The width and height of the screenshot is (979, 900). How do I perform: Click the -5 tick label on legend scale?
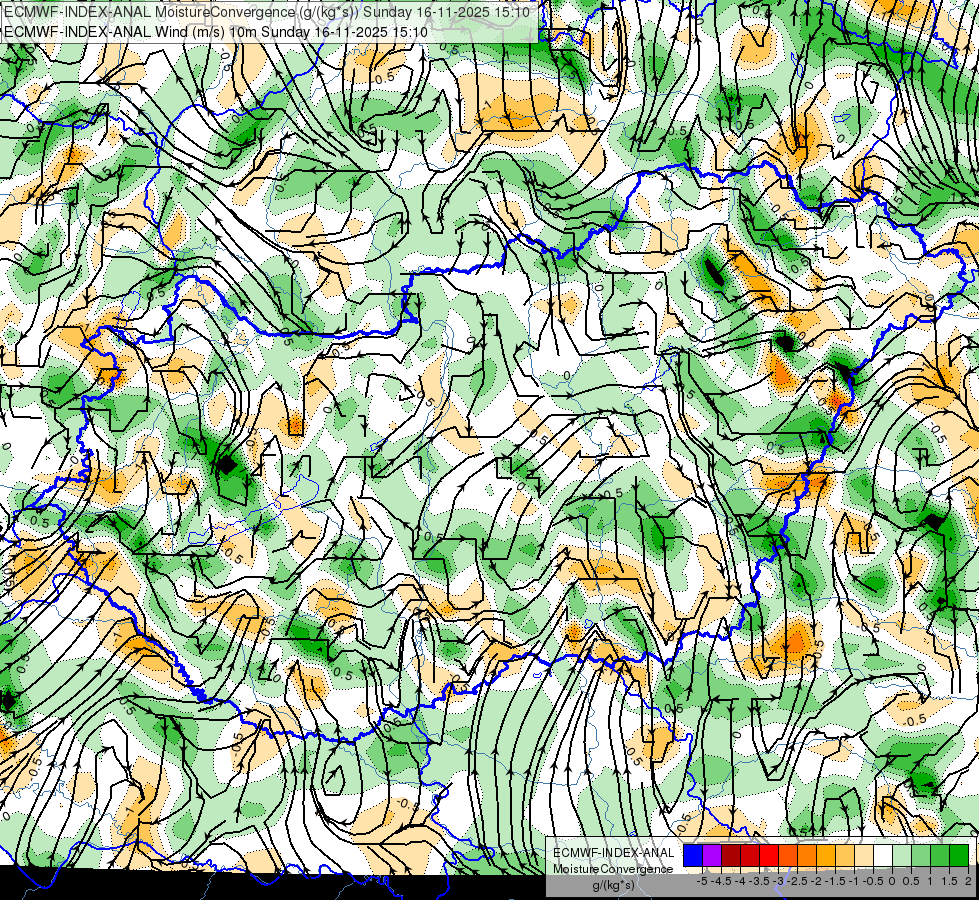point(702,881)
